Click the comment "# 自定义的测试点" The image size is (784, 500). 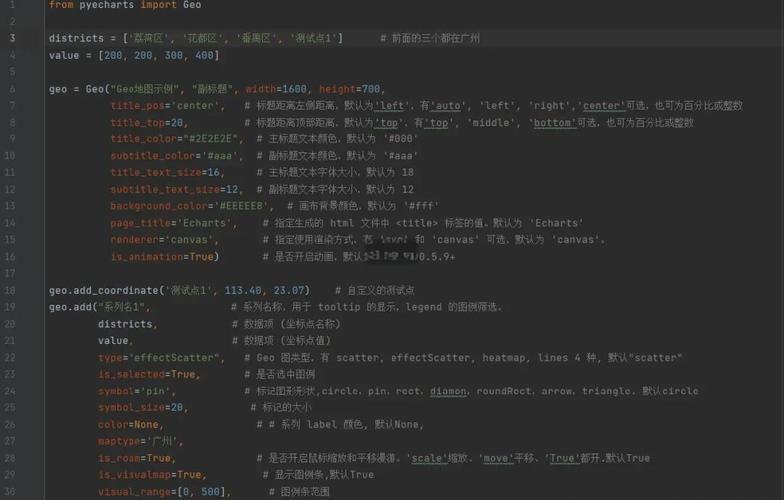374,290
